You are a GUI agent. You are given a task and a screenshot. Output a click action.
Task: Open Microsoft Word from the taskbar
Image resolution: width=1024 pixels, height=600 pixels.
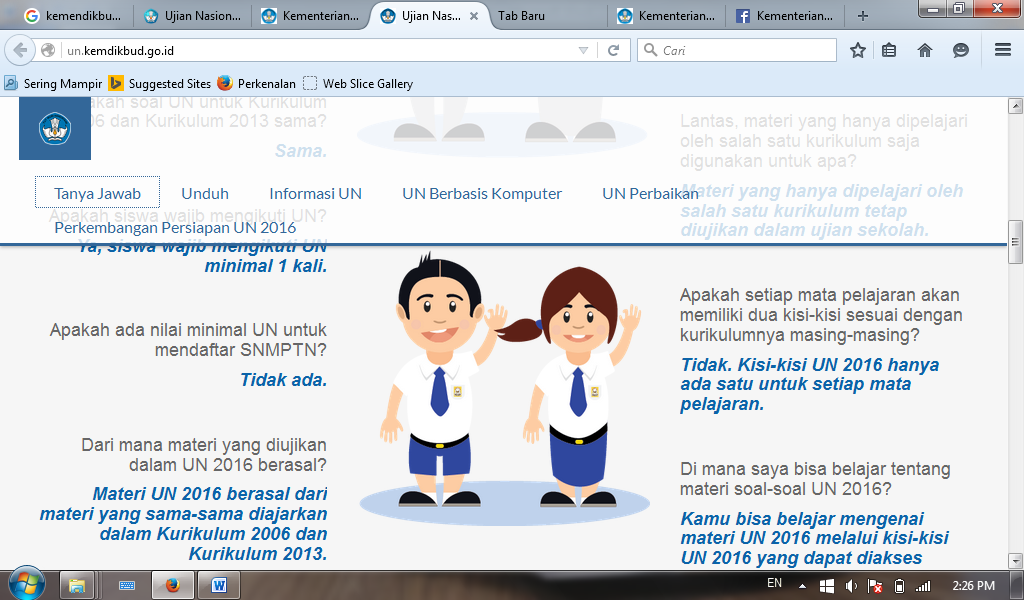(x=218, y=587)
